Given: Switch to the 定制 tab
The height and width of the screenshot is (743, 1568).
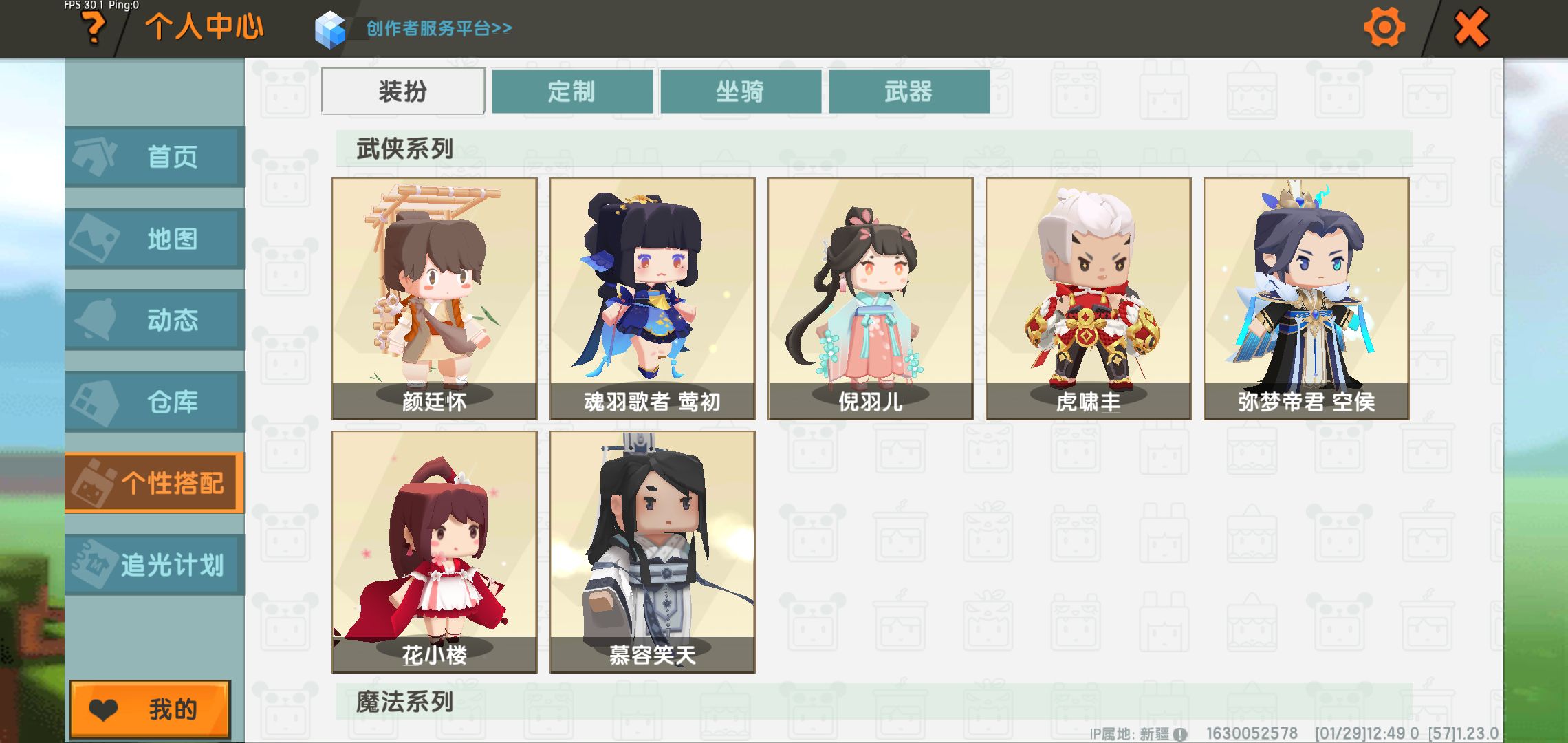Looking at the screenshot, I should (572, 91).
